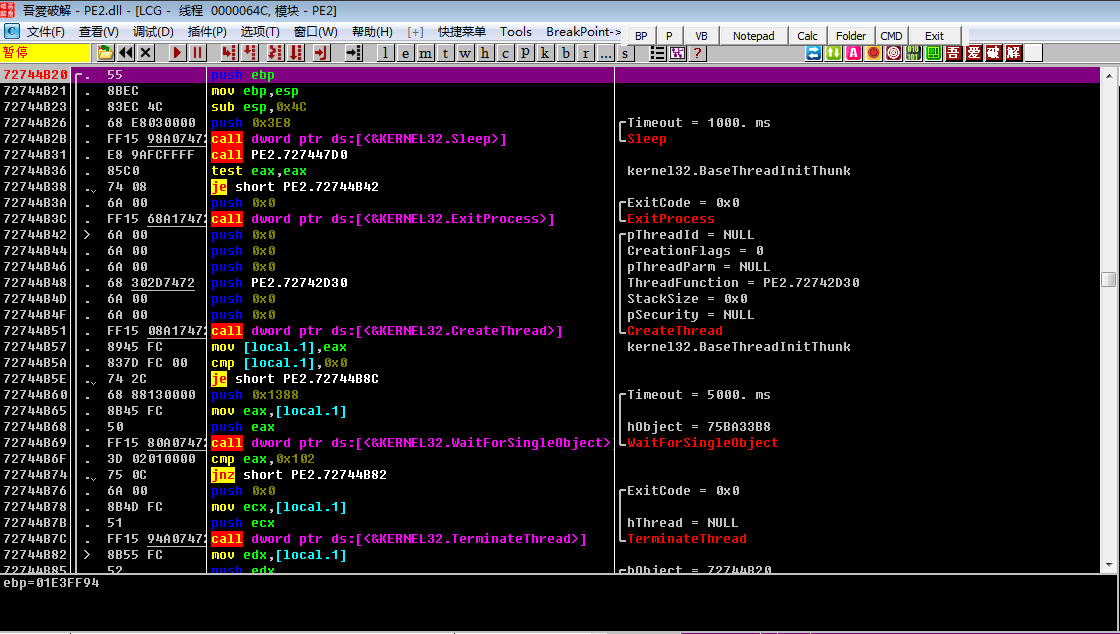Open the Tools menu
The height and width of the screenshot is (634, 1120).
click(x=516, y=32)
